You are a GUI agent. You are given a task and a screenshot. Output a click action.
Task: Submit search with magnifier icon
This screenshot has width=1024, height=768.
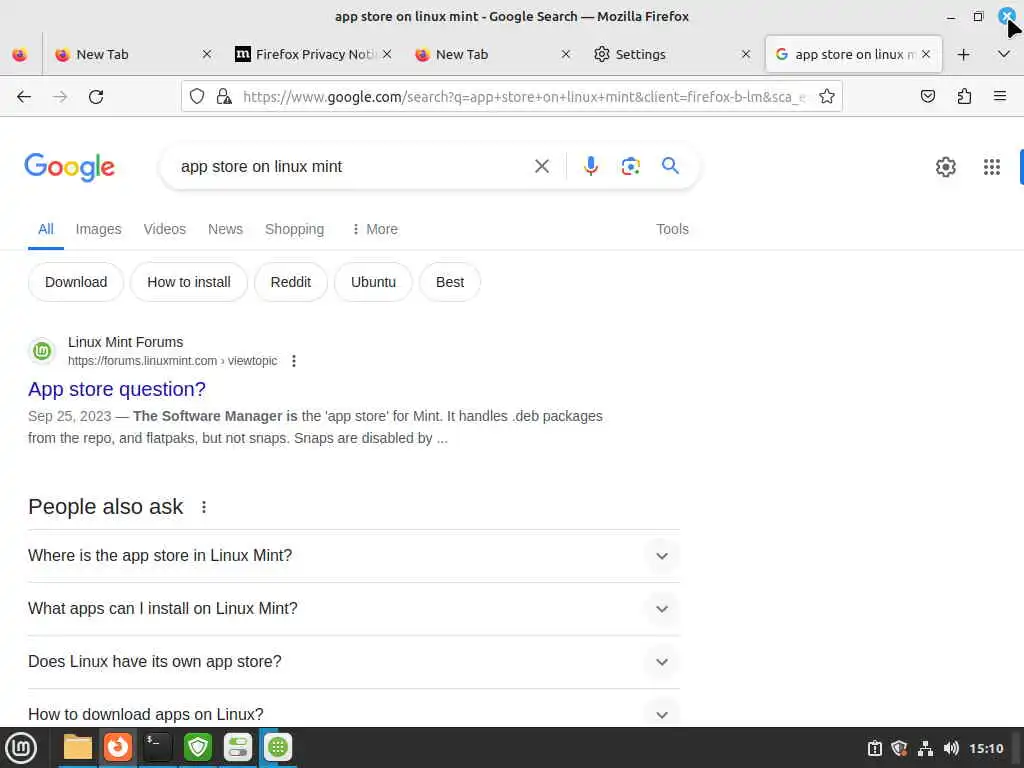670,166
